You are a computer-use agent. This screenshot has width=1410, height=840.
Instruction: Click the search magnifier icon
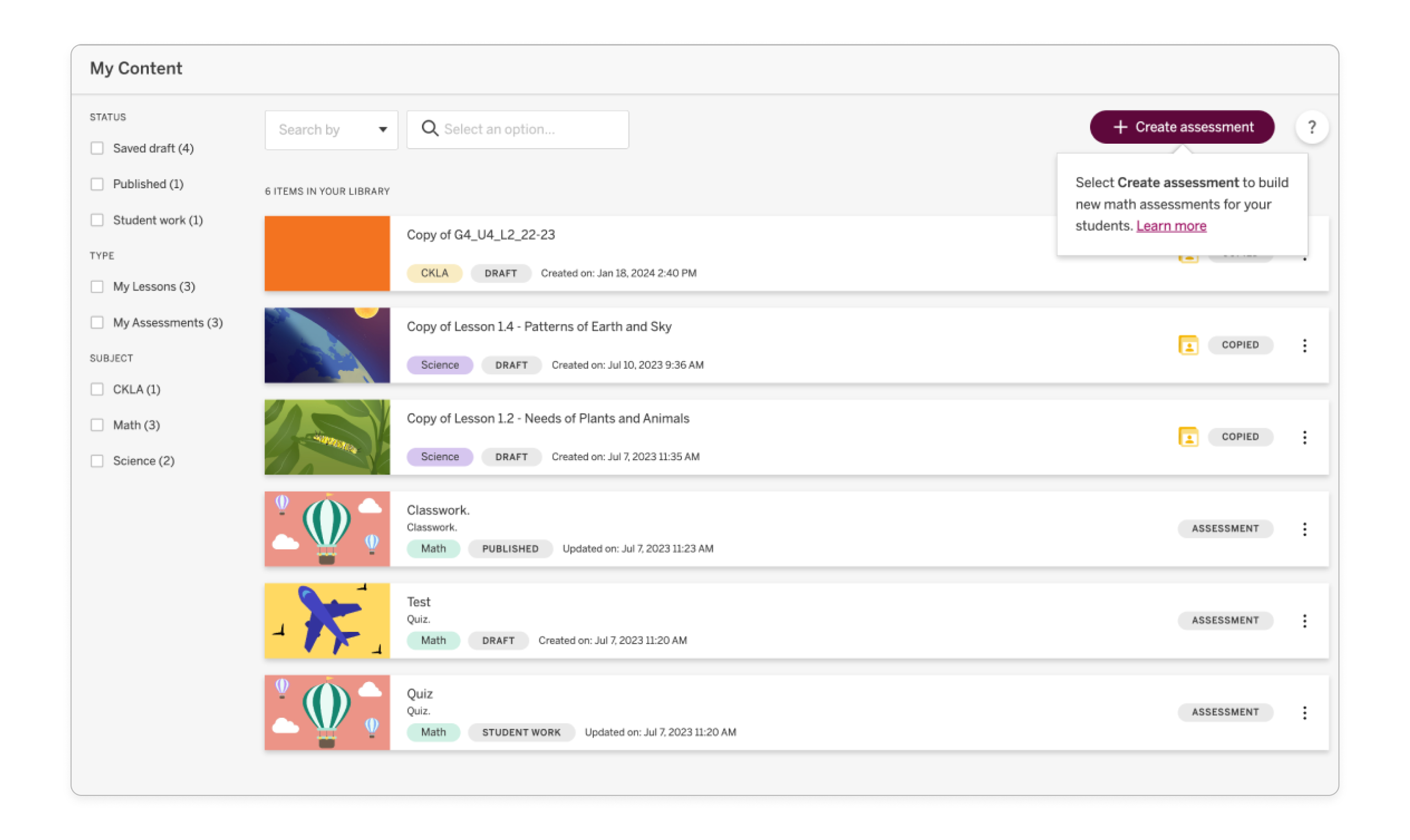[430, 129]
